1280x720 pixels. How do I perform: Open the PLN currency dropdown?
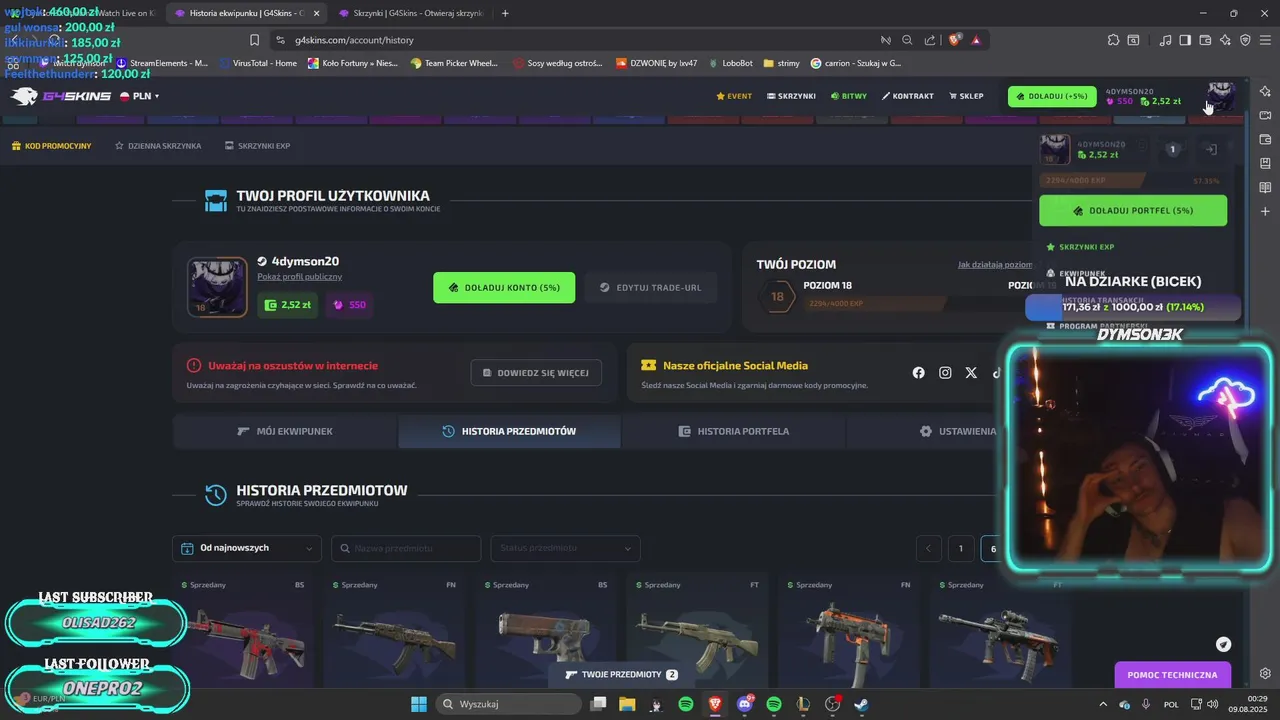click(x=140, y=96)
